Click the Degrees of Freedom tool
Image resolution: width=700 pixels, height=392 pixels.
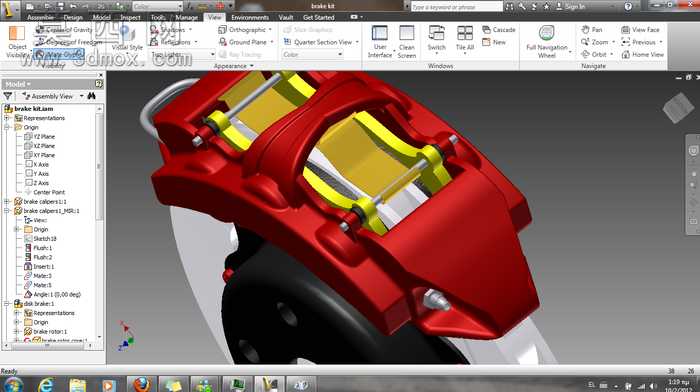[68, 42]
